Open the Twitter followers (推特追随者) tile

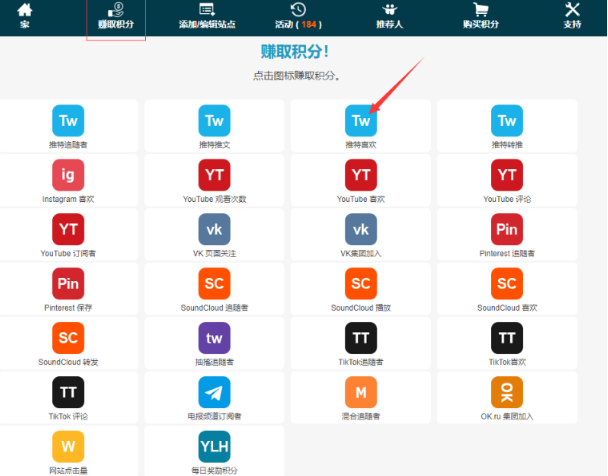click(68, 122)
